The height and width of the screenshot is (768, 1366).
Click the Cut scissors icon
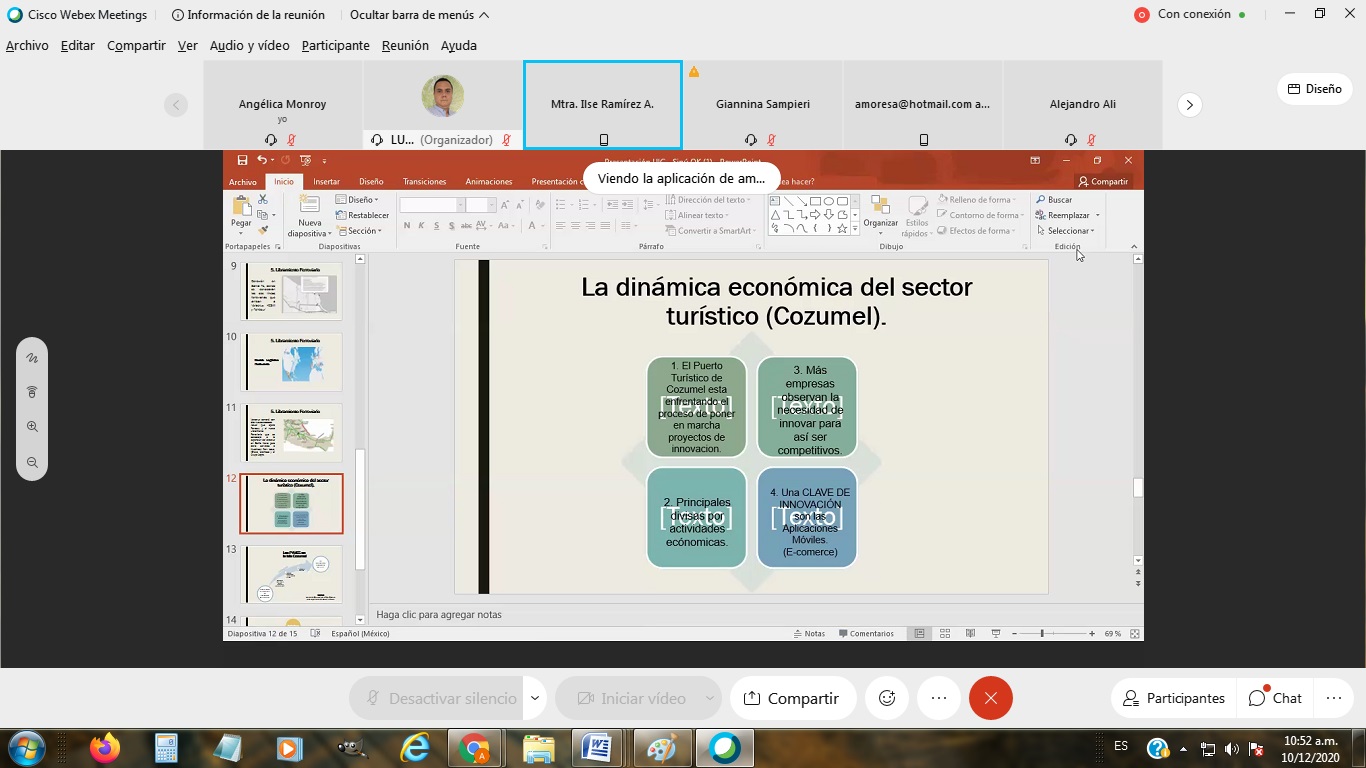(263, 200)
